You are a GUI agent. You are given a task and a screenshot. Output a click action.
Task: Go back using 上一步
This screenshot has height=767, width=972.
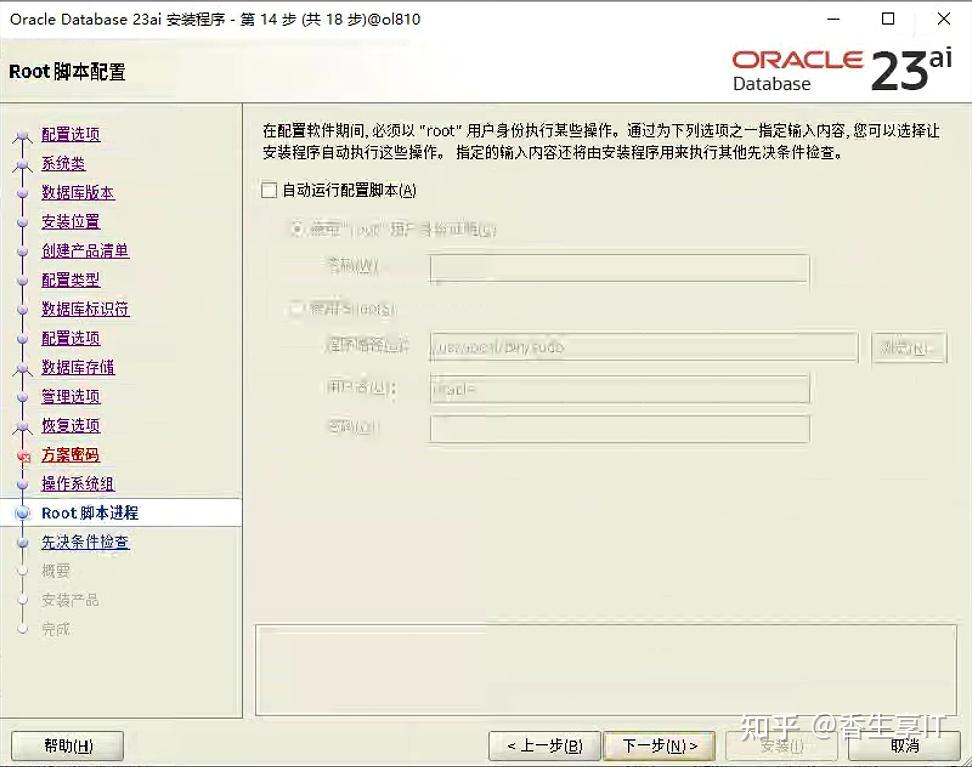(x=541, y=745)
